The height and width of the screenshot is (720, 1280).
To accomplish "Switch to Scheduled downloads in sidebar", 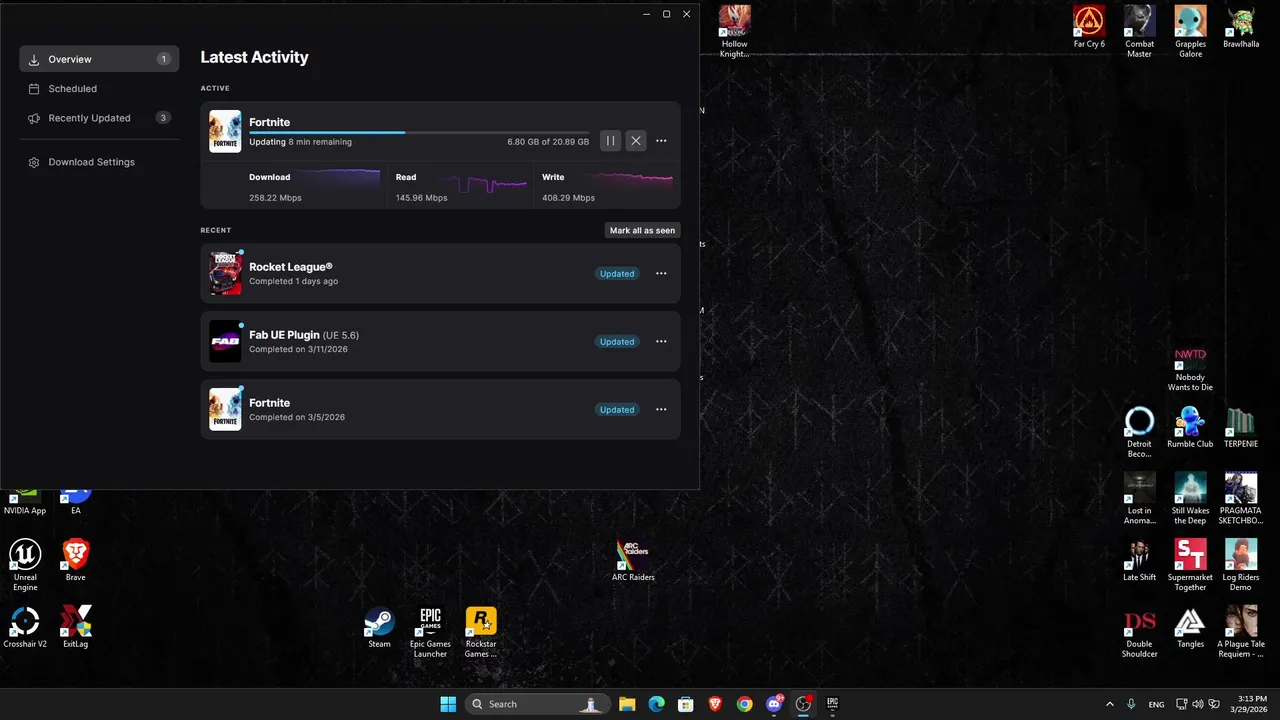I will pyautogui.click(x=99, y=88).
